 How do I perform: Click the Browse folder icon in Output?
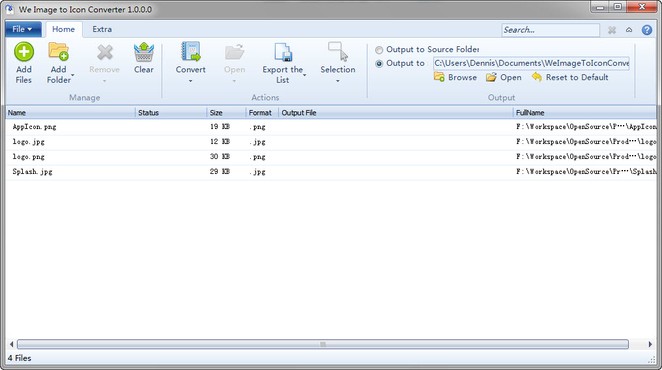[439, 77]
